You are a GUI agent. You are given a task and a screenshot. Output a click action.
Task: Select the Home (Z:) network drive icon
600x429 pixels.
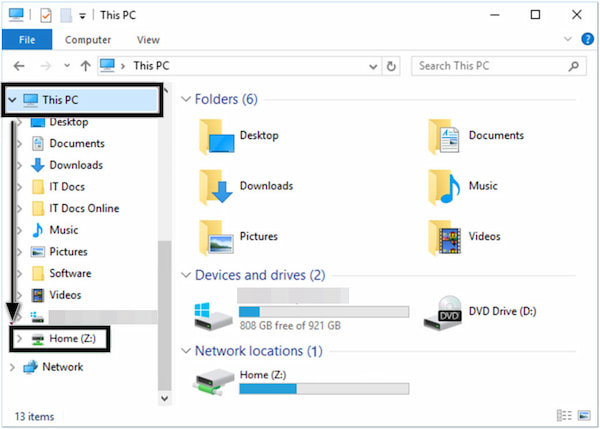coord(213,383)
